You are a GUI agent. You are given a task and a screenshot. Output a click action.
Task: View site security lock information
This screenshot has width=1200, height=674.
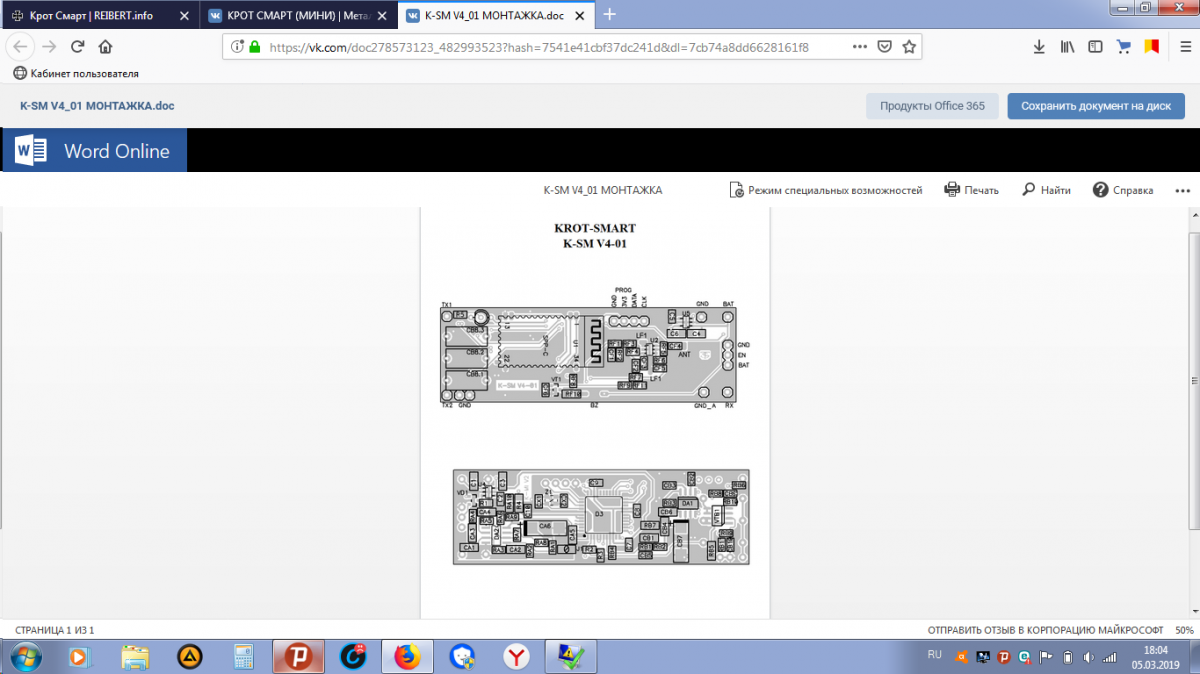(x=254, y=47)
